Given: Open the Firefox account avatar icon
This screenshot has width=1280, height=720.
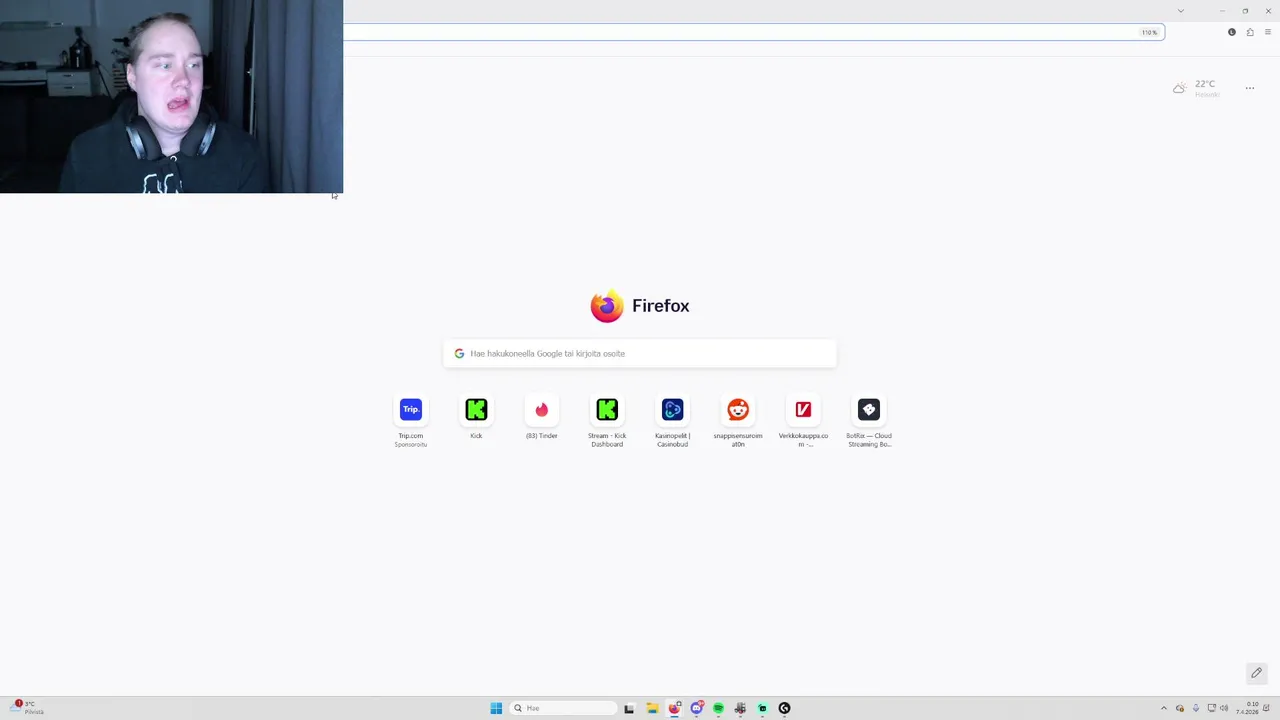Looking at the screenshot, I should [x=1231, y=32].
